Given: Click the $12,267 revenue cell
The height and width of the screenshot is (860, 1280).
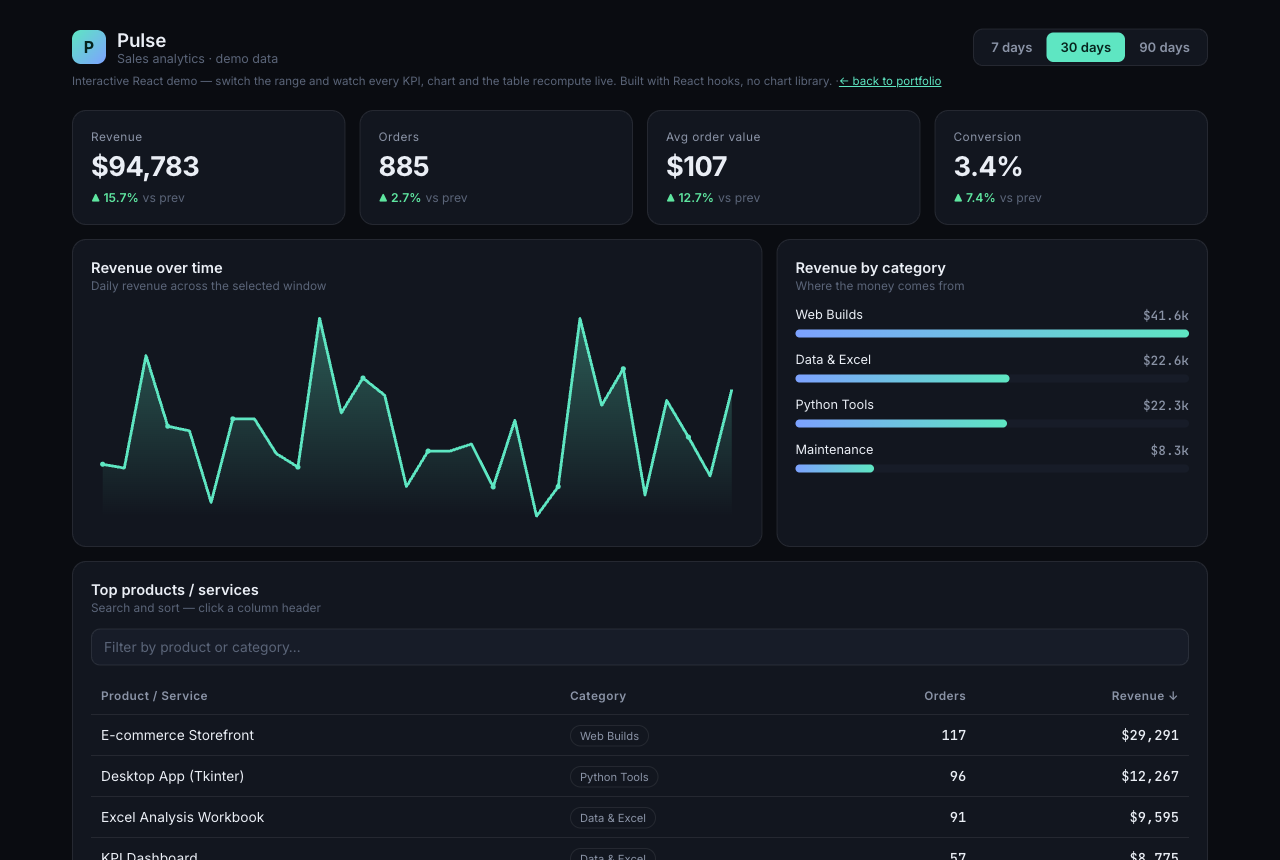Looking at the screenshot, I should click(x=1150, y=776).
